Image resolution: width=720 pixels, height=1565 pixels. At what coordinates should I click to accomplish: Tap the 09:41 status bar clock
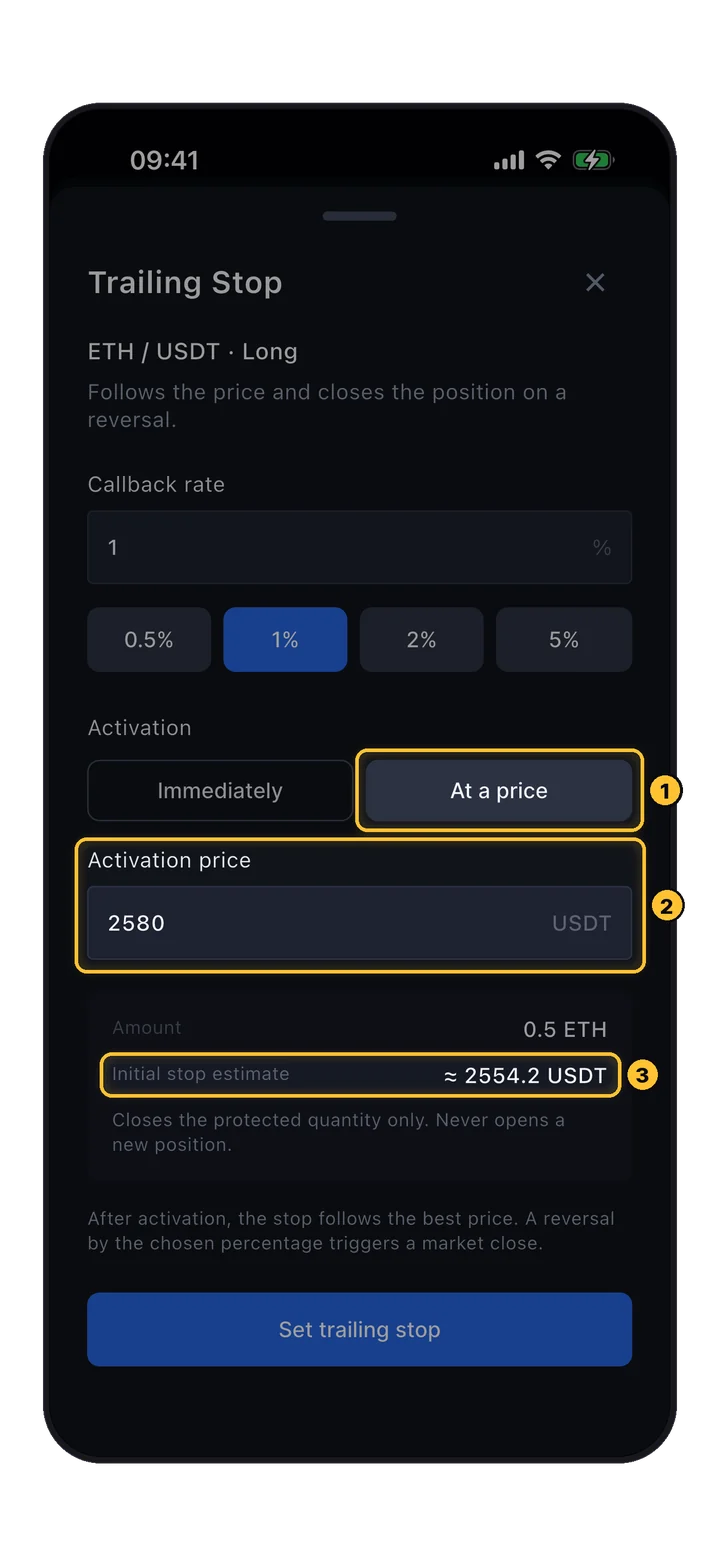tap(164, 160)
